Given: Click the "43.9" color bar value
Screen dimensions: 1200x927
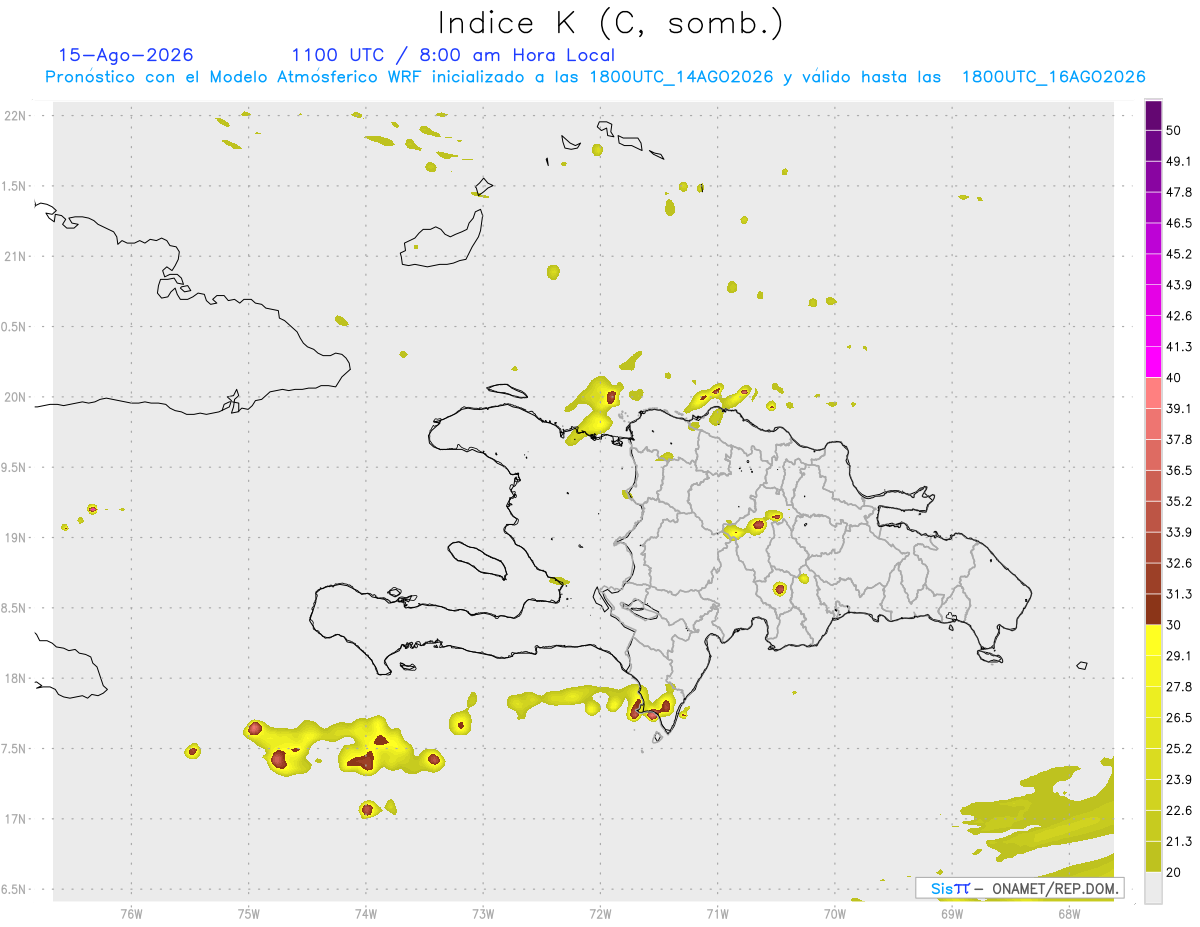Looking at the screenshot, I should click(1179, 285).
